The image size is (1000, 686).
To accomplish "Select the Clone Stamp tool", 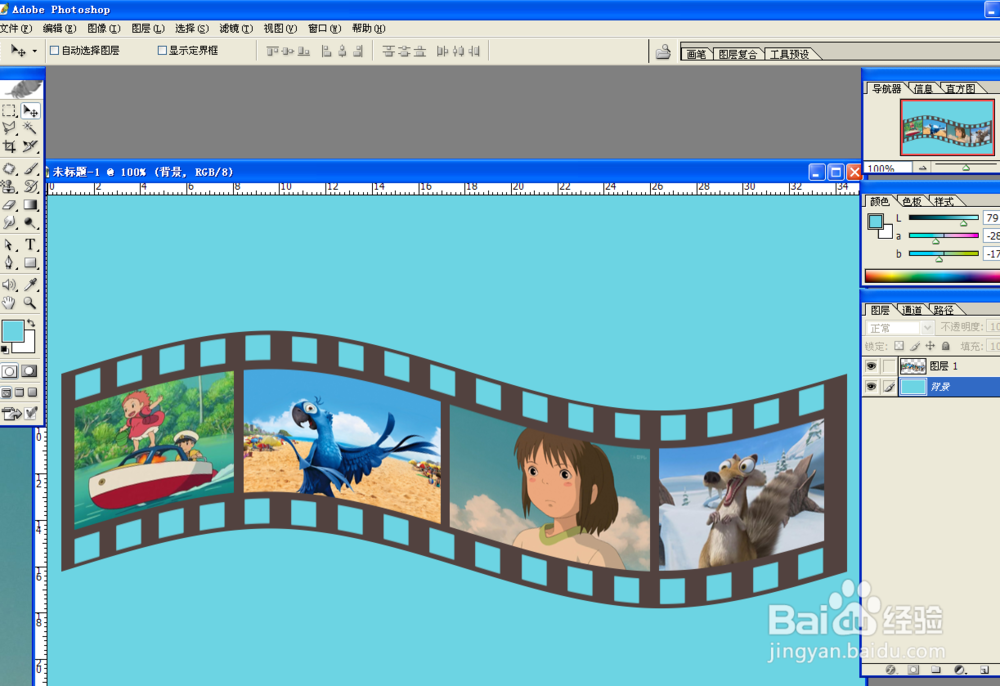I will [x=9, y=187].
